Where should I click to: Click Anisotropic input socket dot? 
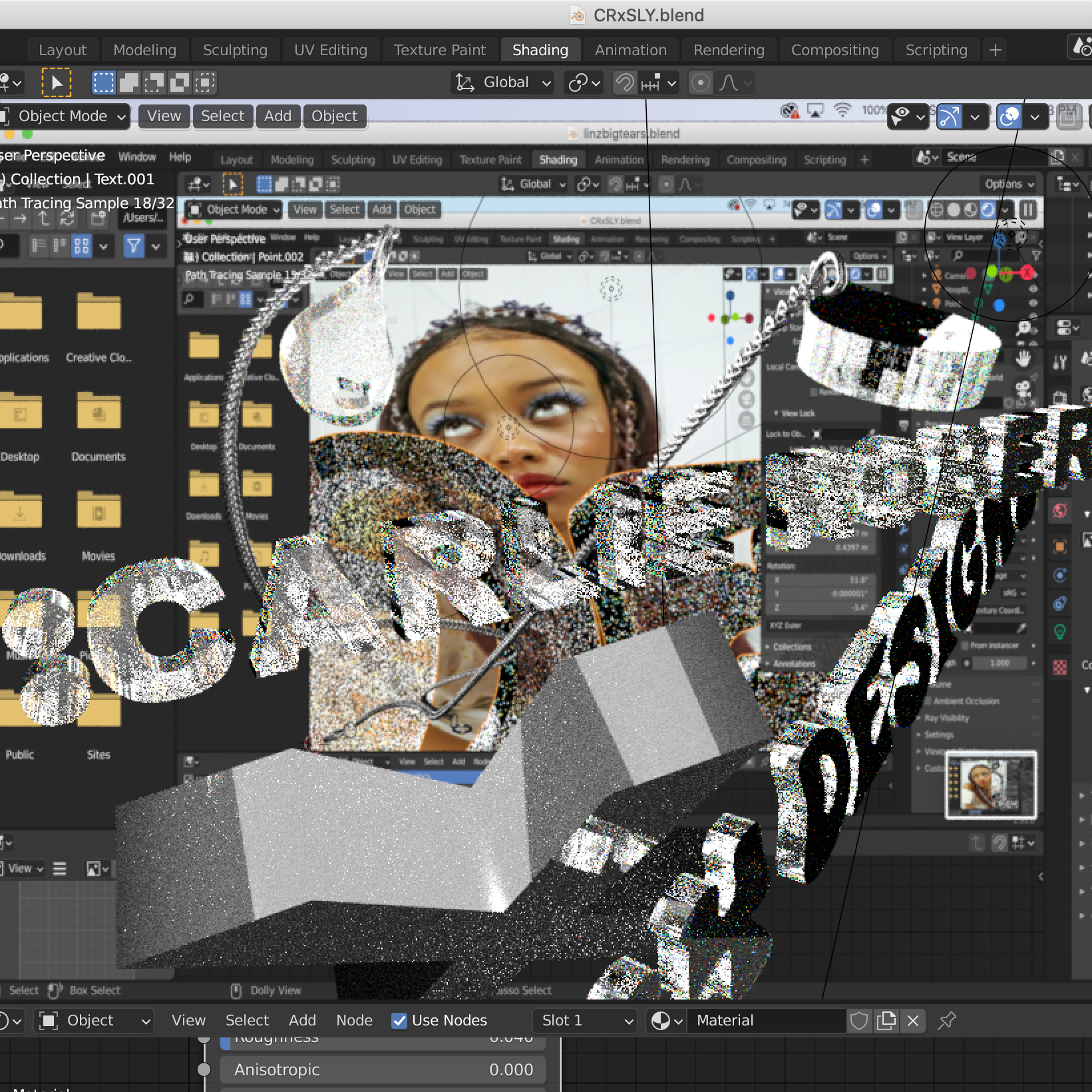click(x=204, y=1069)
